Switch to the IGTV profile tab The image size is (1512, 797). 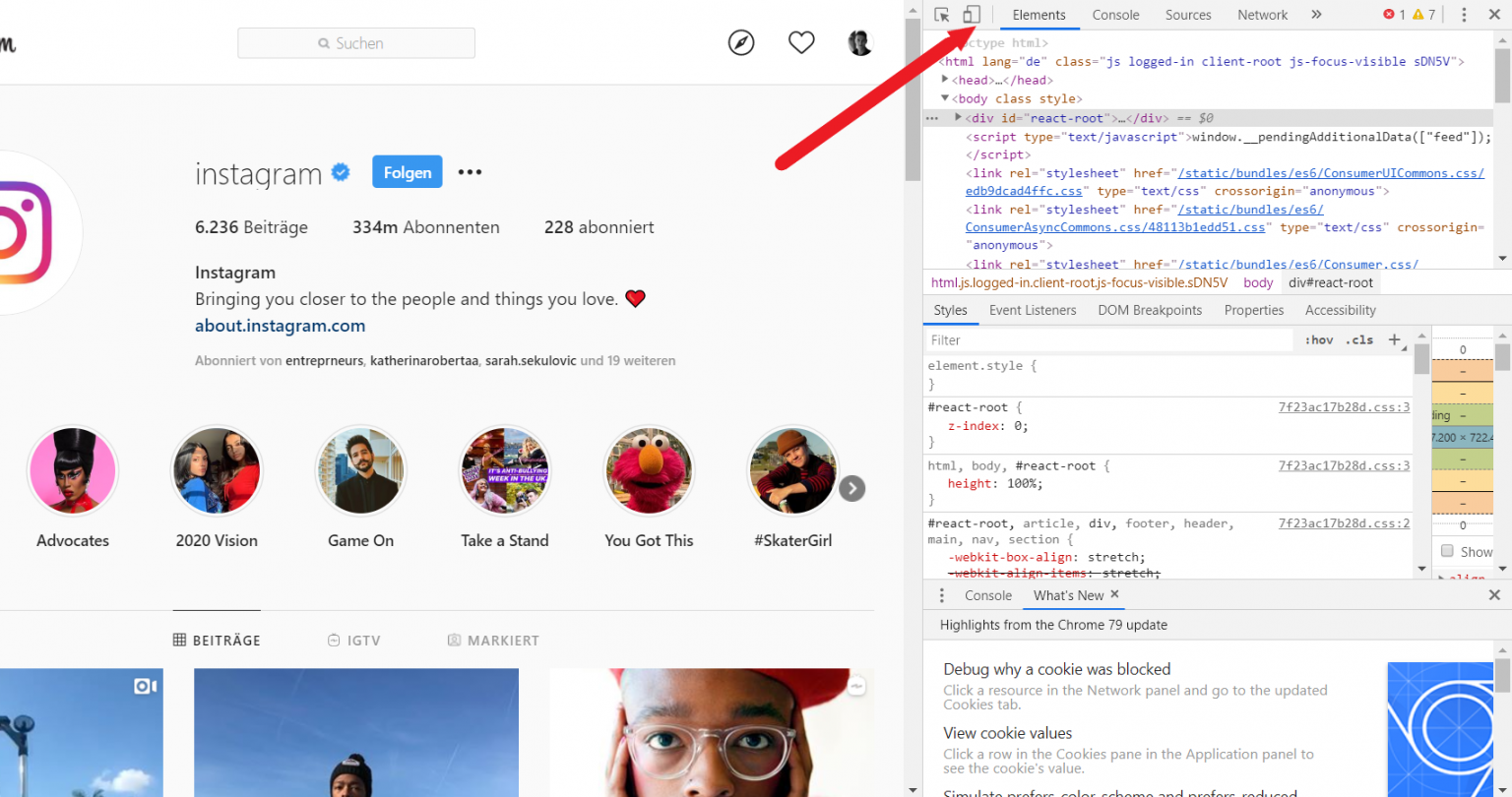click(x=354, y=640)
